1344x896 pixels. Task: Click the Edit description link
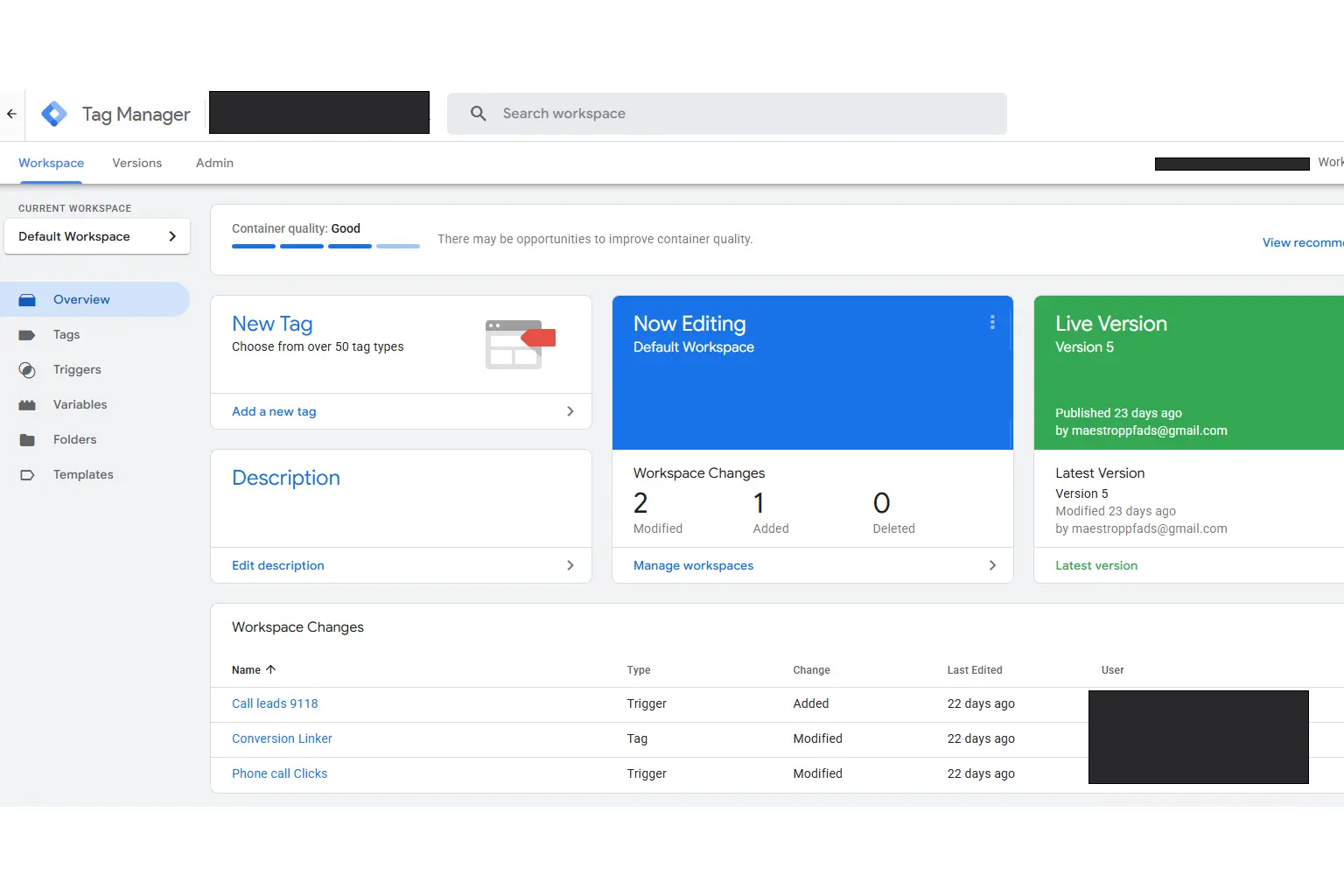pyautogui.click(x=278, y=565)
